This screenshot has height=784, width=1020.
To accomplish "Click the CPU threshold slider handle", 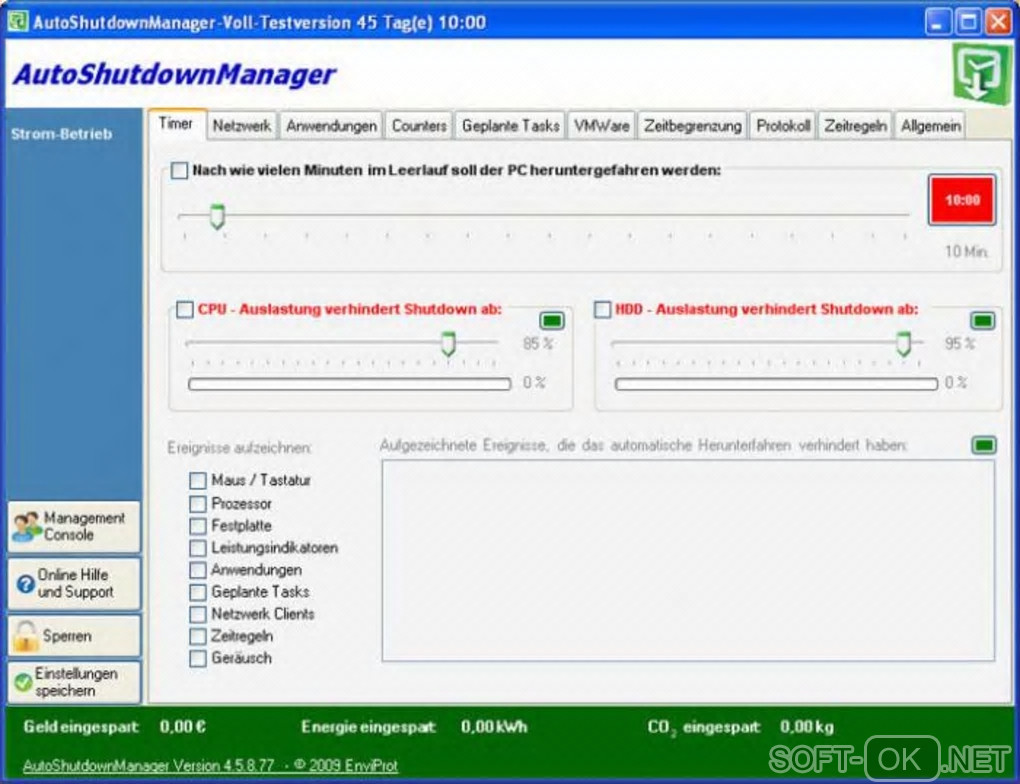I will [x=448, y=343].
